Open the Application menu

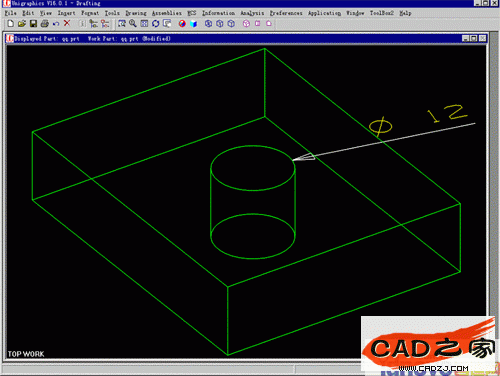click(x=324, y=13)
